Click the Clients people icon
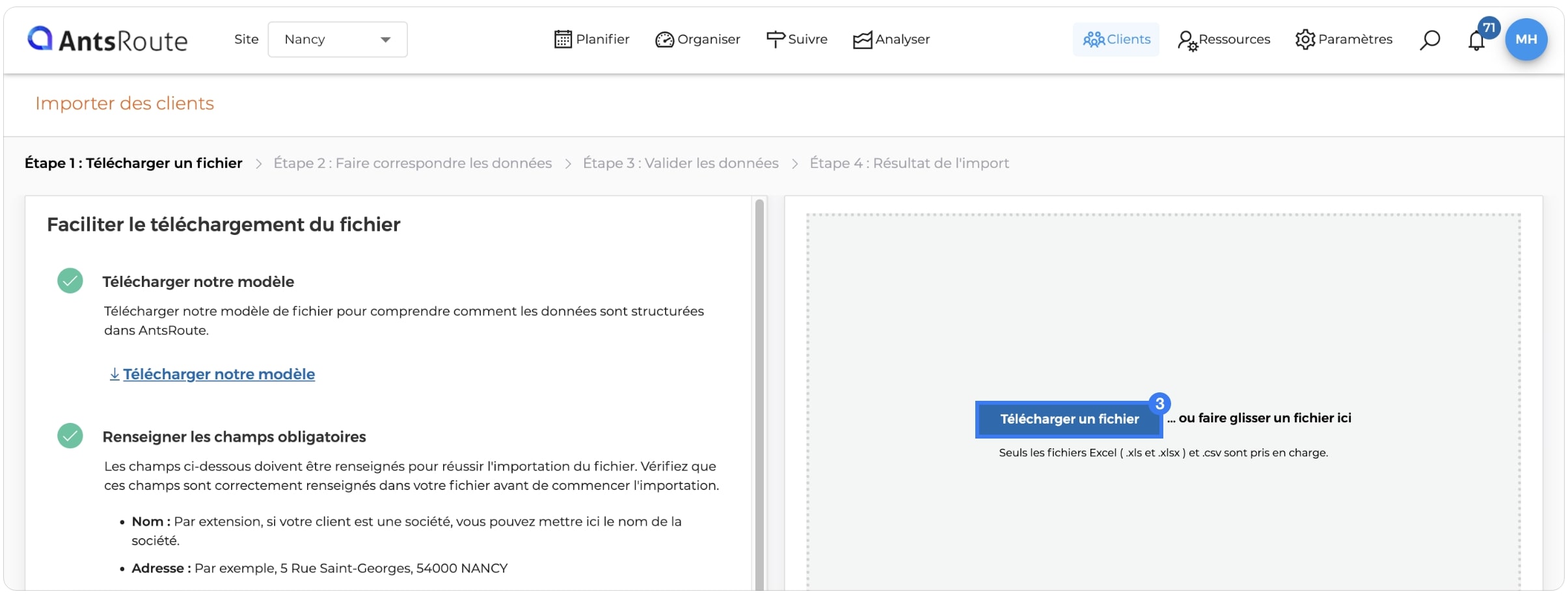This screenshot has width=1568, height=596. [1094, 40]
